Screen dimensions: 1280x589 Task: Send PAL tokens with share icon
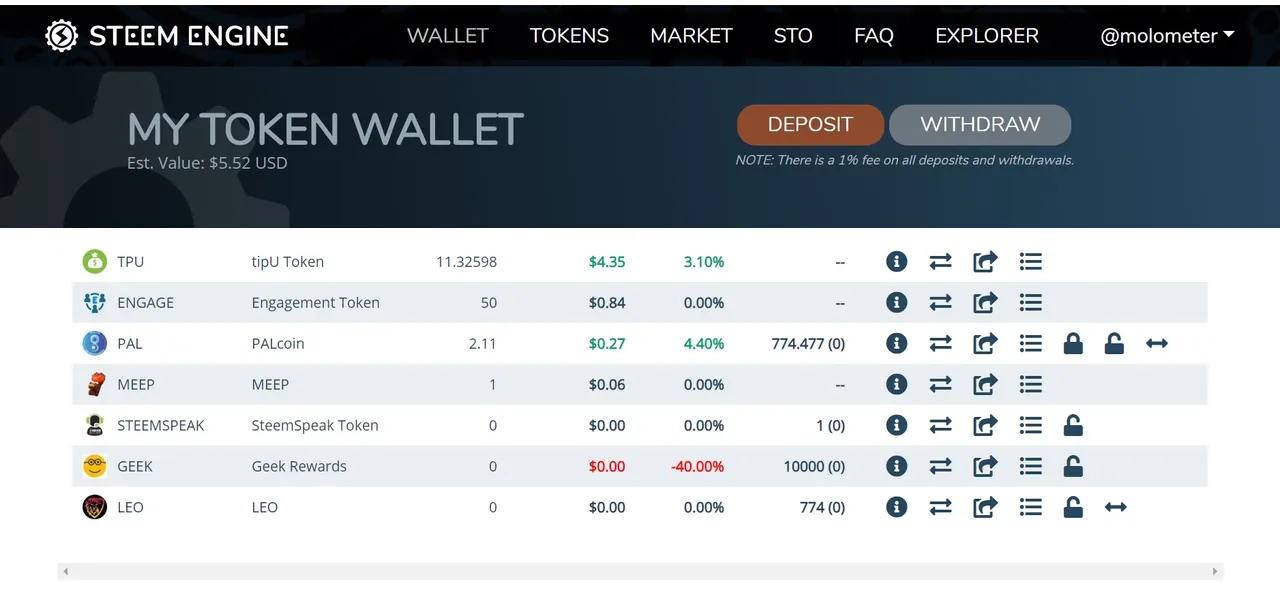(985, 344)
